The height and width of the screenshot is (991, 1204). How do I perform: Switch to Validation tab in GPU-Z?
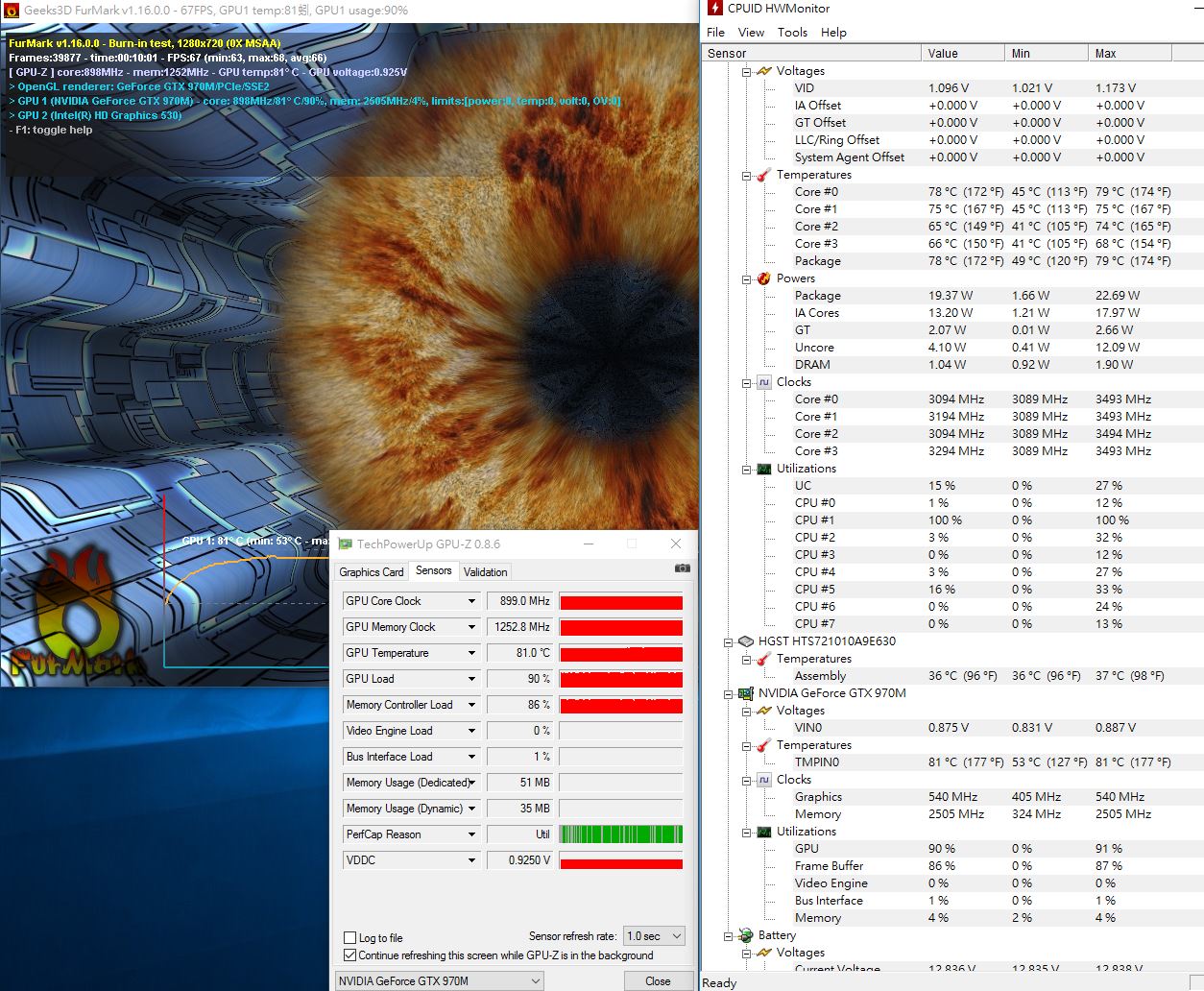coord(485,572)
